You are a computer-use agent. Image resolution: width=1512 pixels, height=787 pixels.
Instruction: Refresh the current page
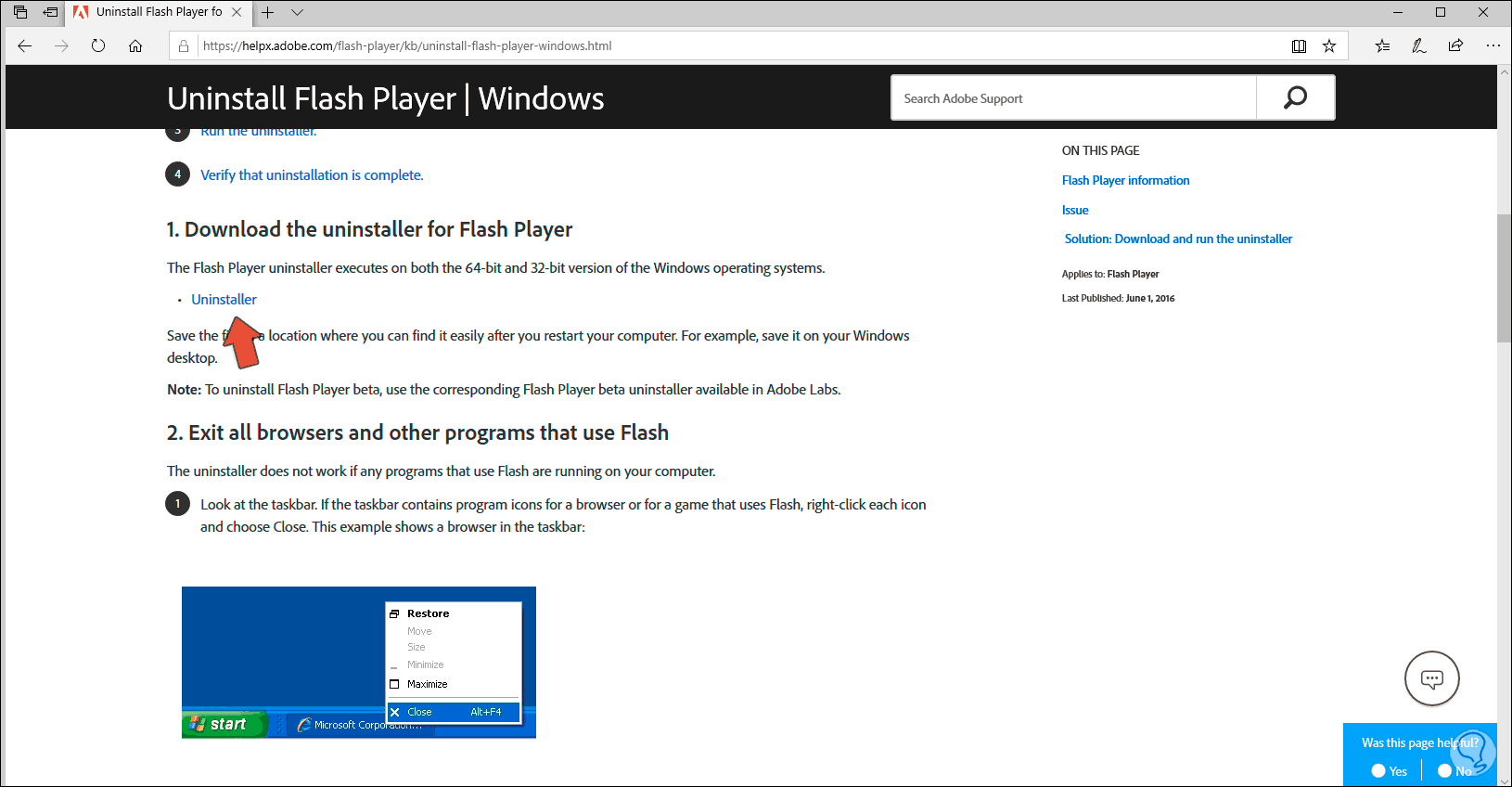98,45
